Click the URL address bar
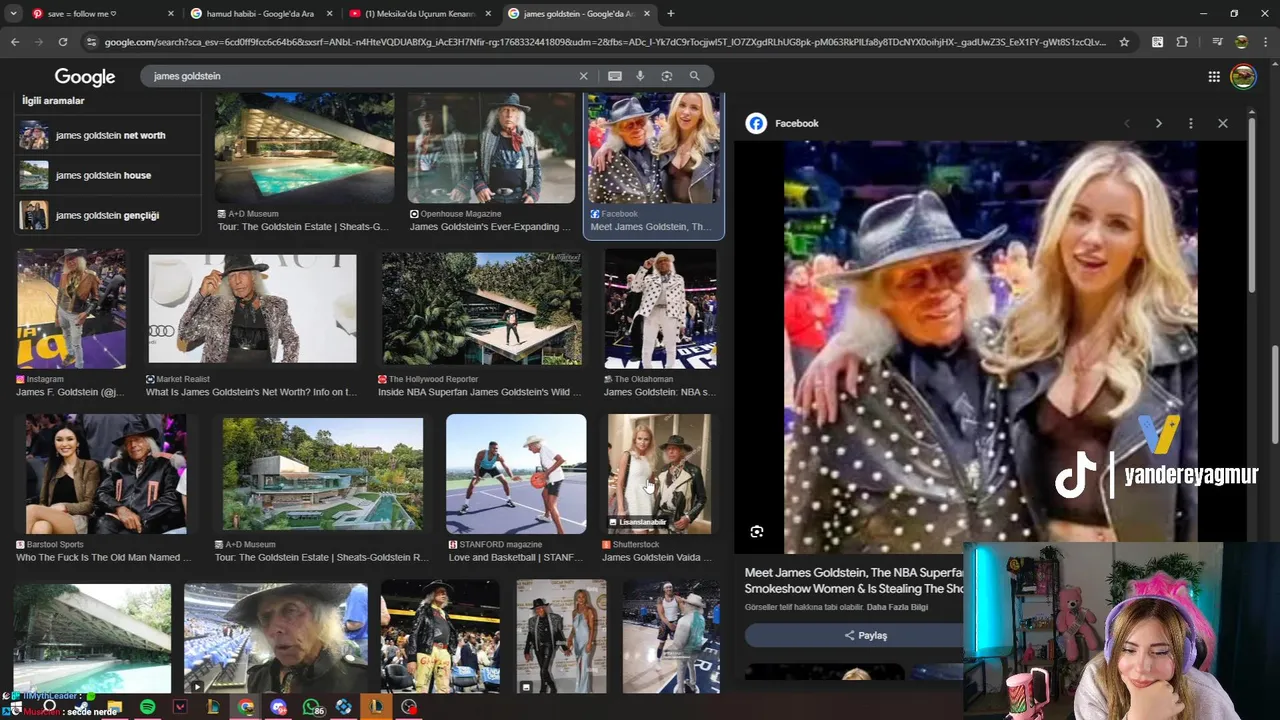Screen dimensions: 1280x720 tap(605, 42)
